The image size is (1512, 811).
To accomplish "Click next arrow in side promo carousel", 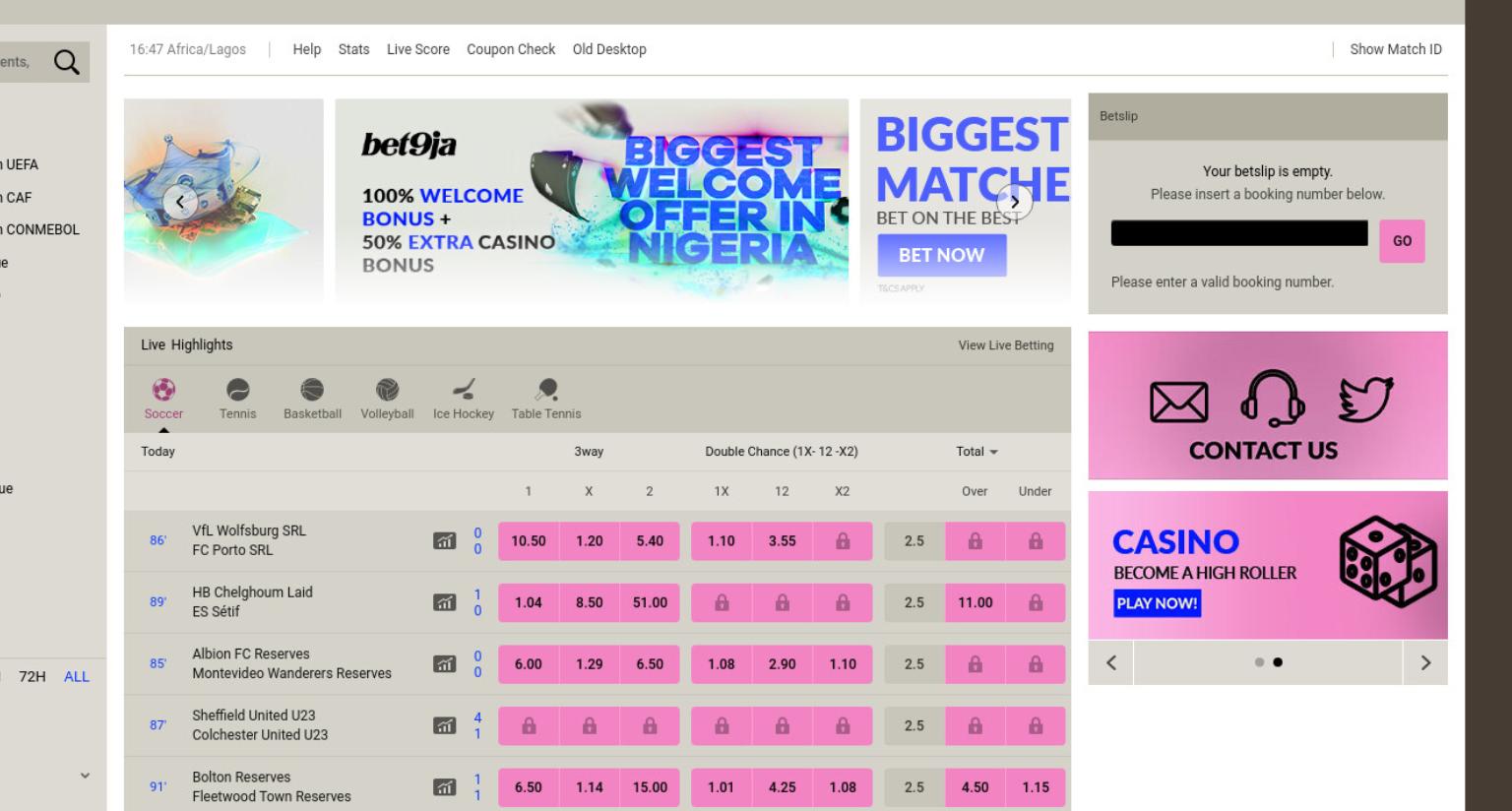I will tap(1425, 662).
